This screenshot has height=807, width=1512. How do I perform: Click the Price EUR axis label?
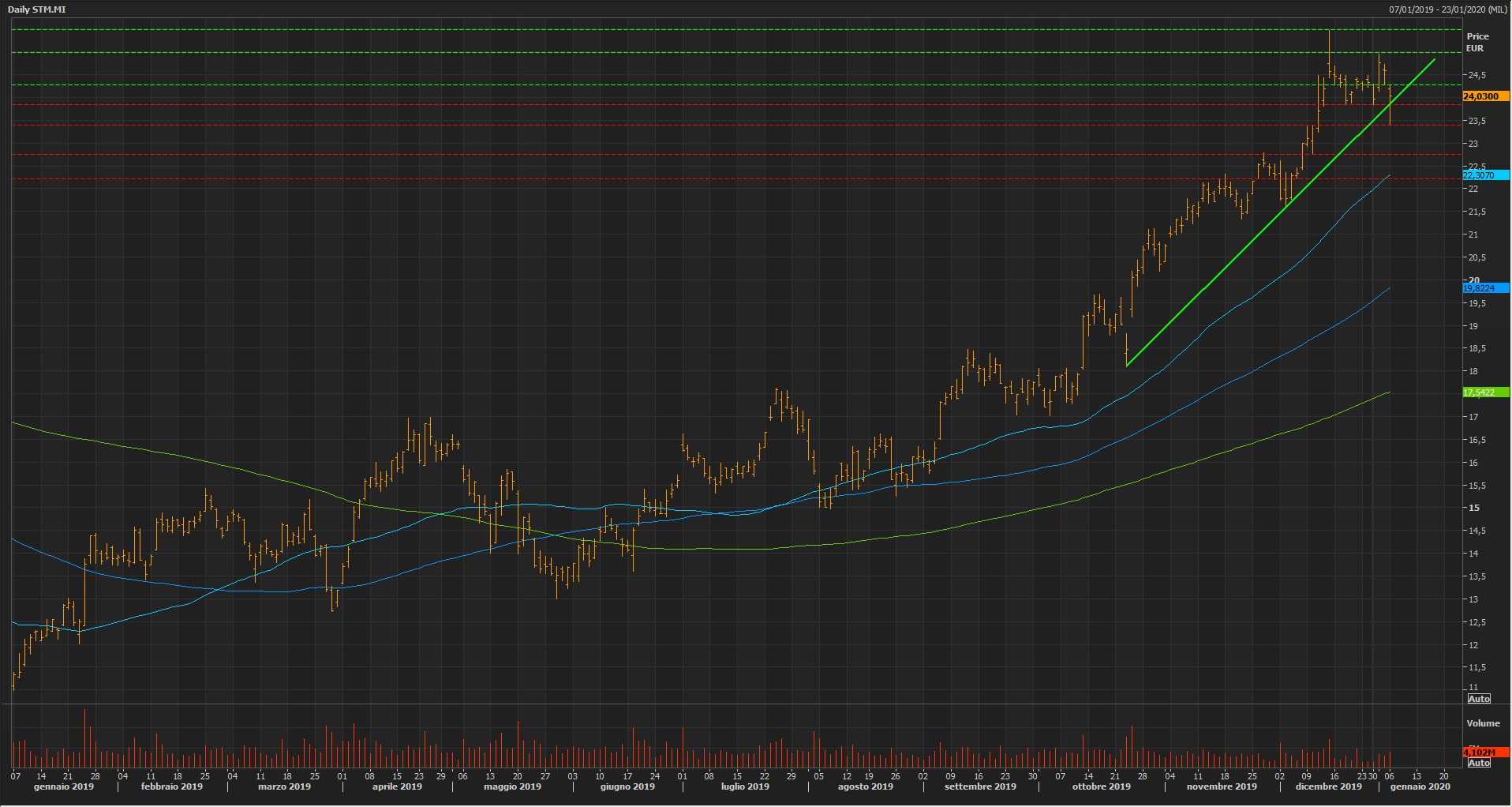[x=1477, y=42]
